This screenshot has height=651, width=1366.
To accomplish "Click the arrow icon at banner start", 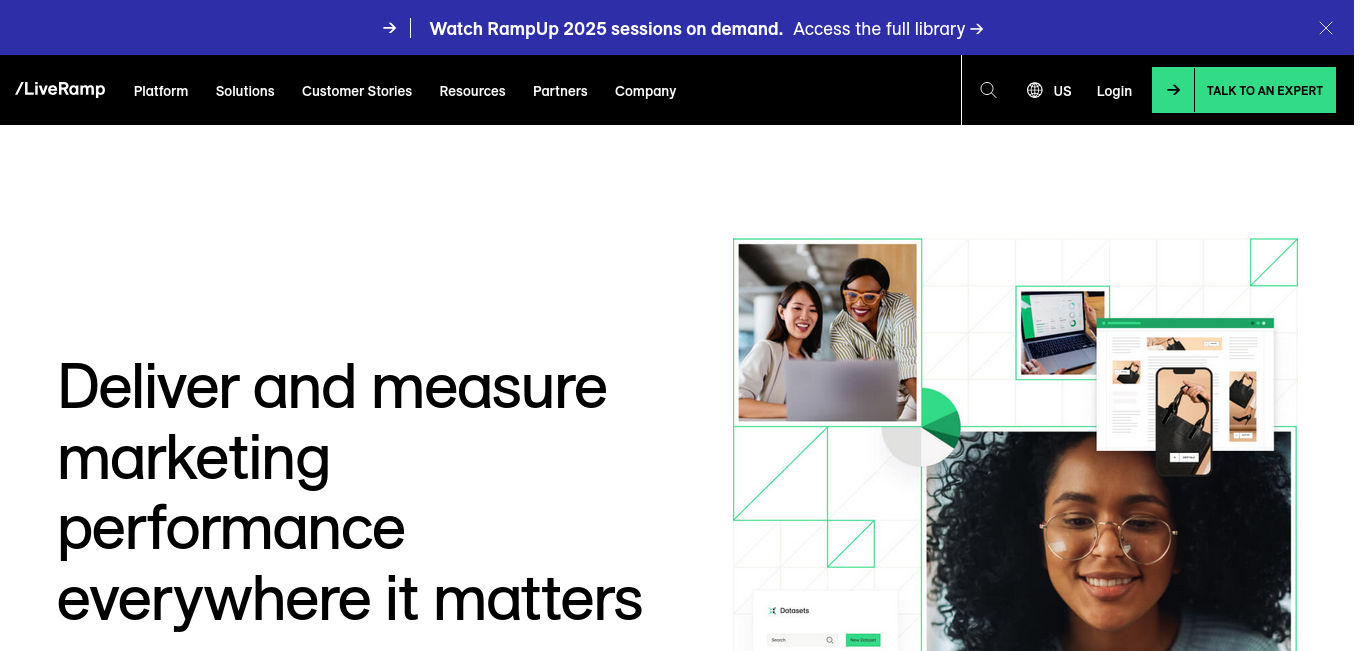I will 389,28.
